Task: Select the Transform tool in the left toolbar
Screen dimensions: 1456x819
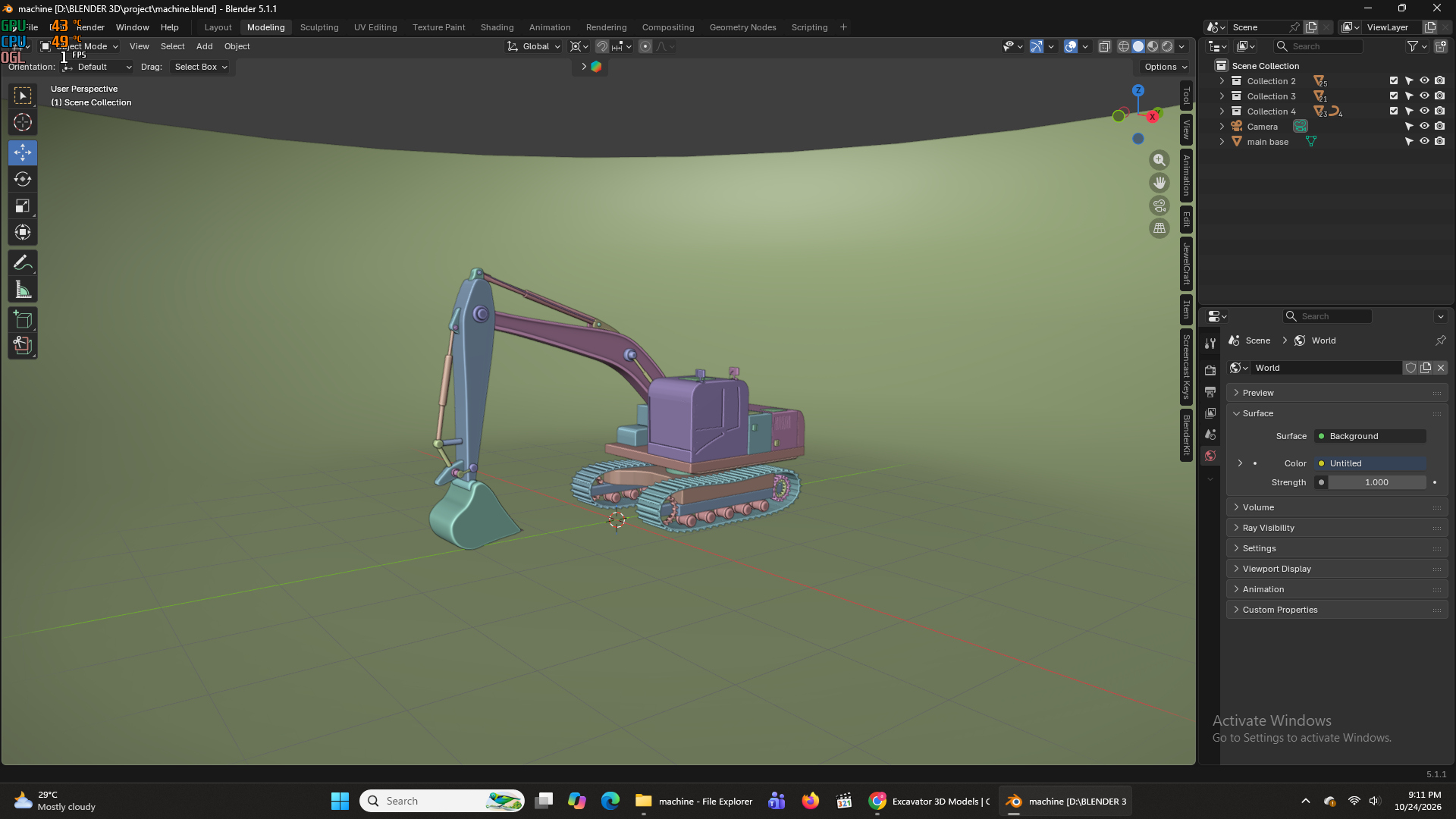Action: [23, 232]
